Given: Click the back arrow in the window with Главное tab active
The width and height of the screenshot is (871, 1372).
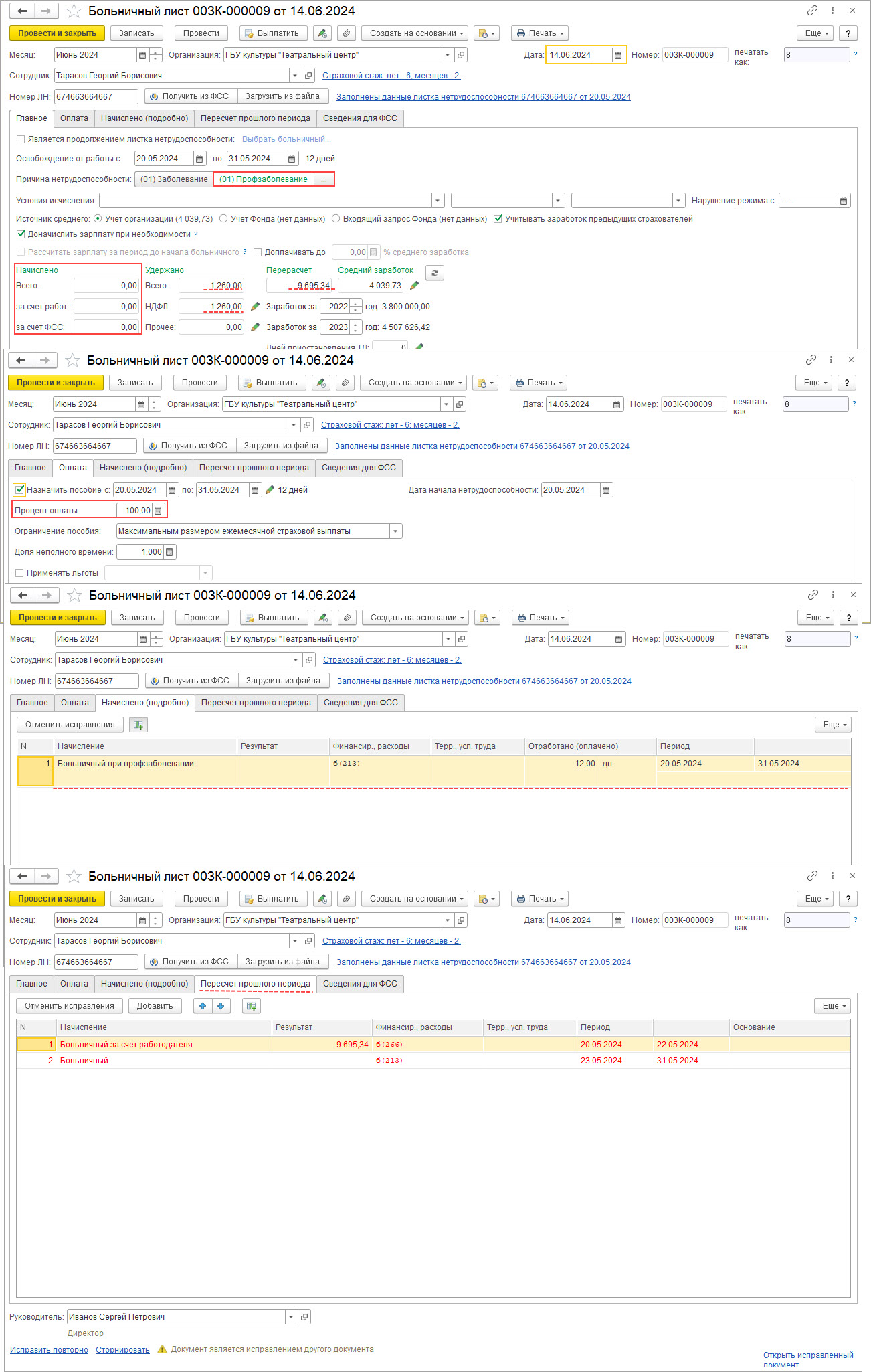Looking at the screenshot, I should coord(22,11).
